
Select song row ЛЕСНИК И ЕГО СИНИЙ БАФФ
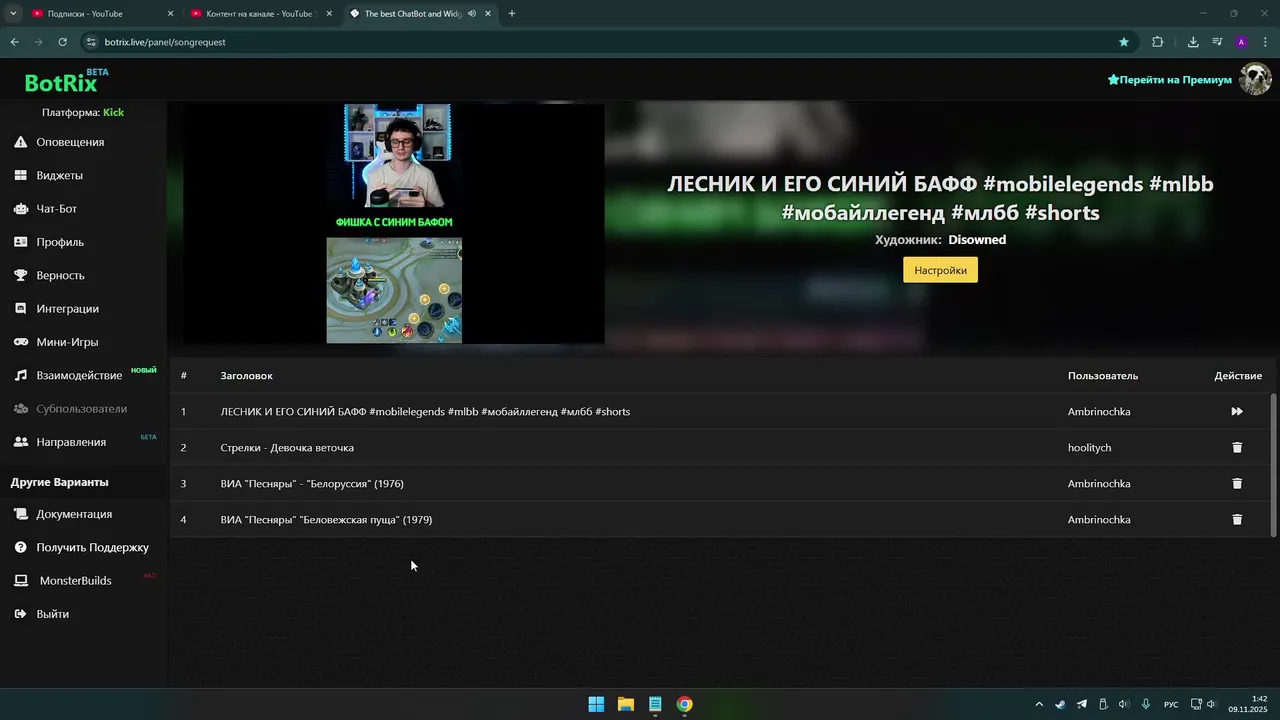pos(720,411)
